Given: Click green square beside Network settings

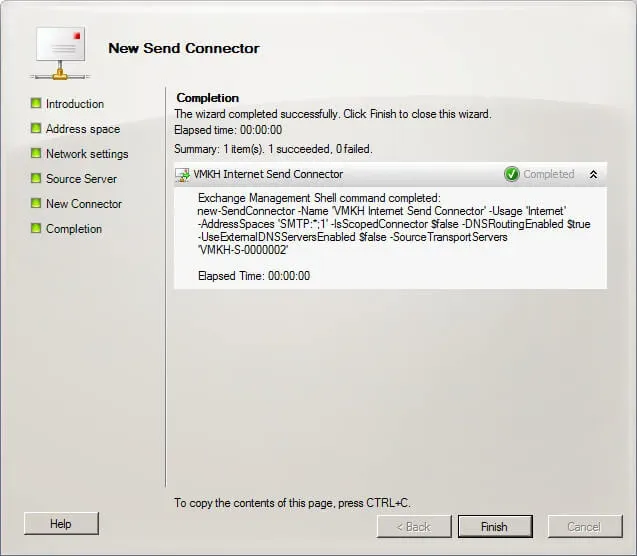Looking at the screenshot, I should (x=36, y=153).
